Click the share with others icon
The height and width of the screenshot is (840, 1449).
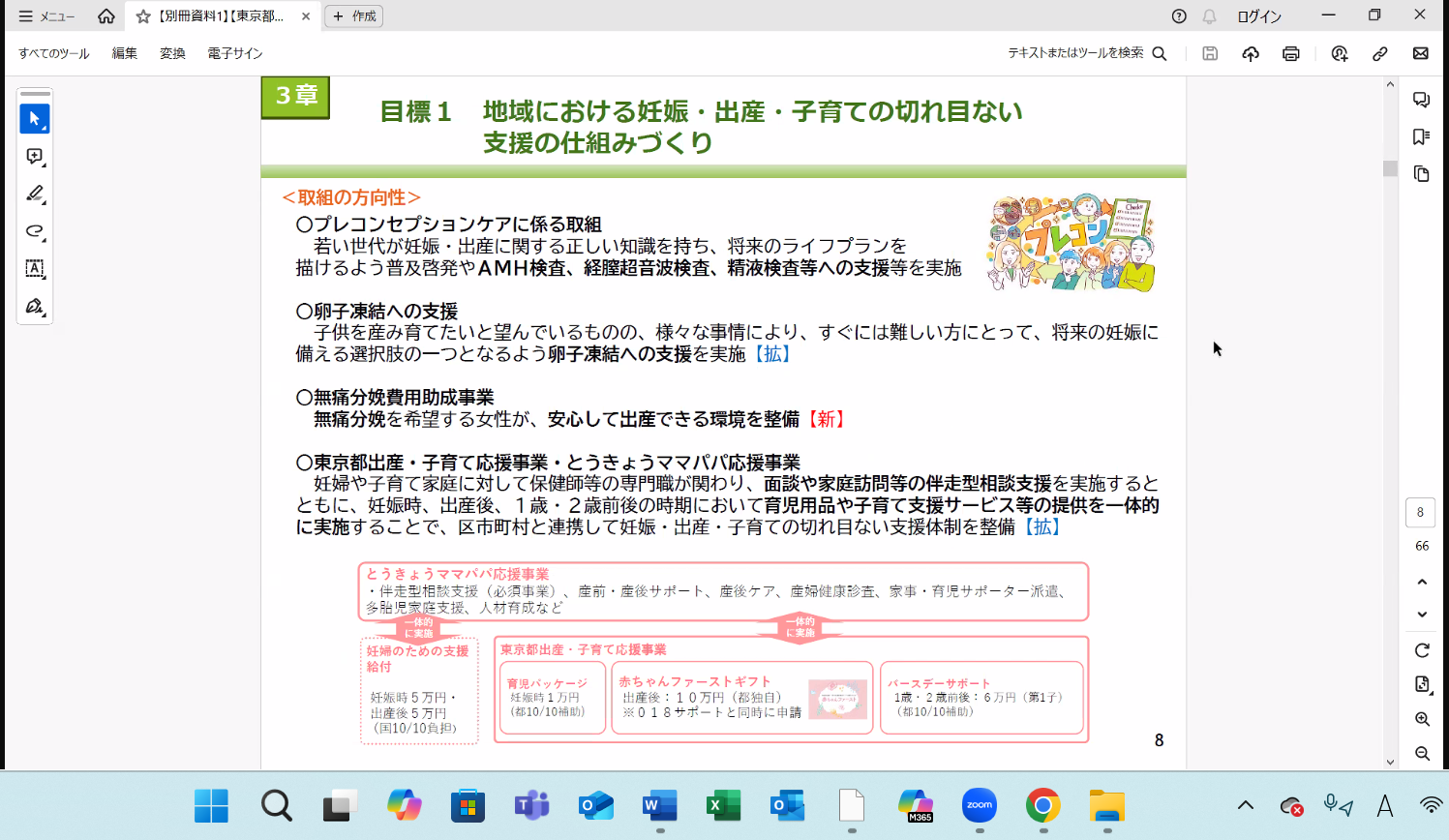(x=1340, y=53)
